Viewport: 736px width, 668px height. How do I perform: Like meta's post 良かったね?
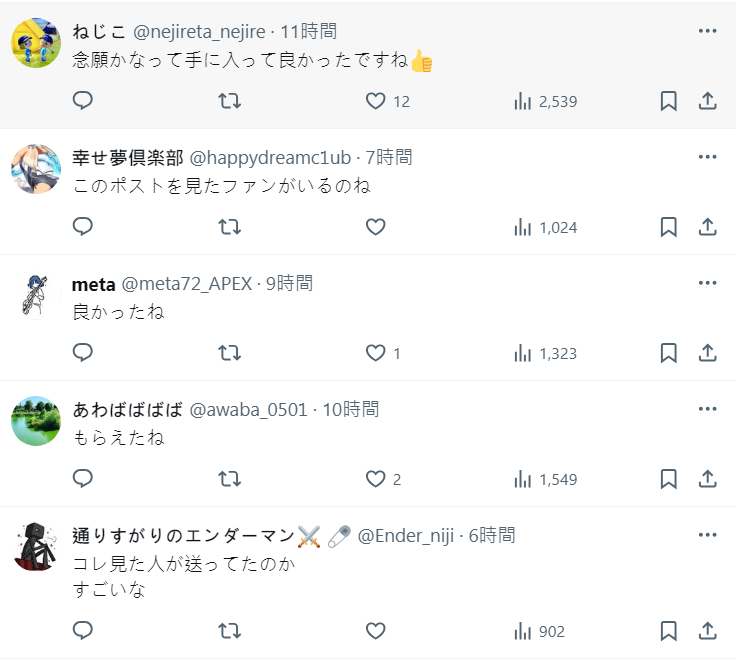(382, 353)
